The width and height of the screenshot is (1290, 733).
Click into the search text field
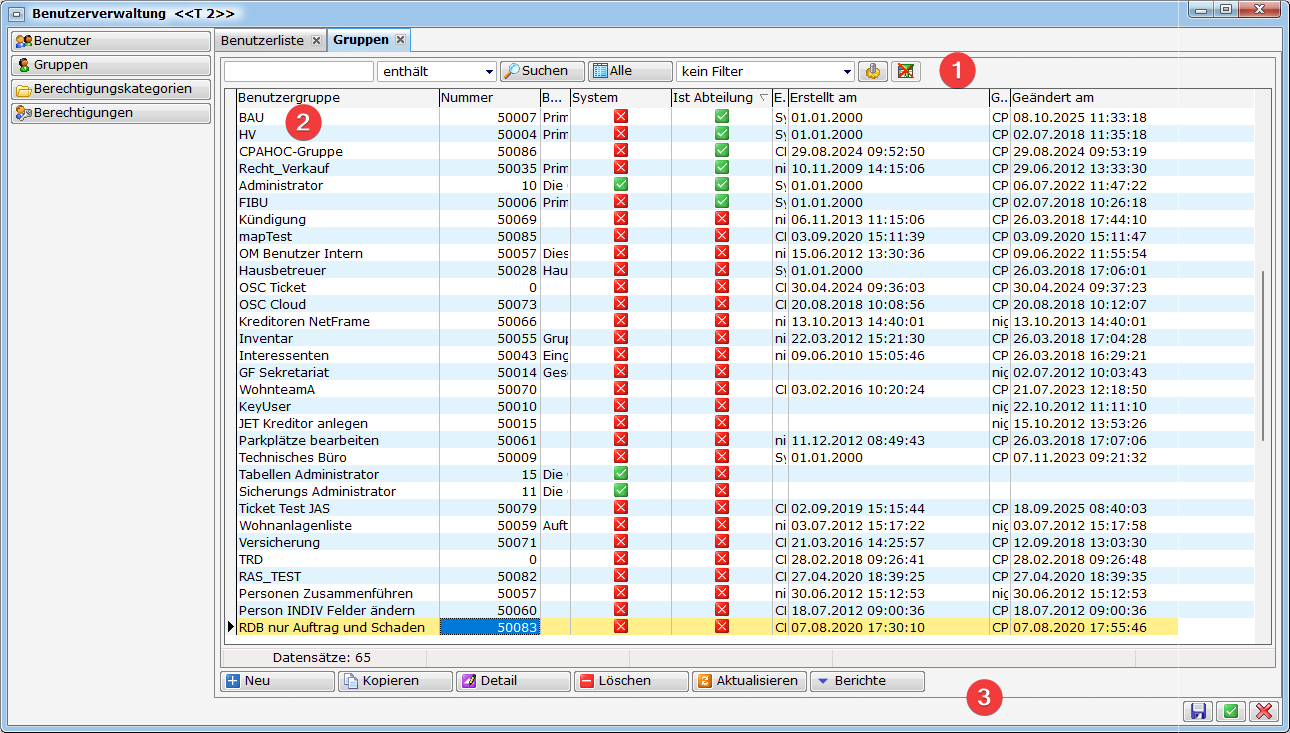click(x=298, y=72)
